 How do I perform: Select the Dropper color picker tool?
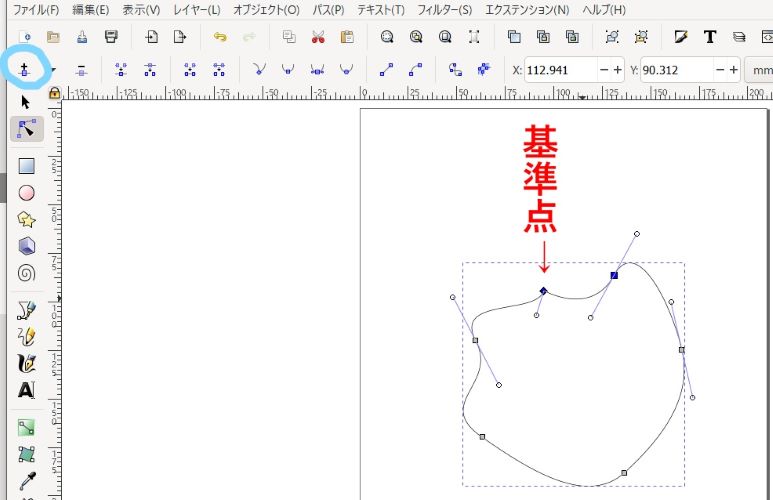coord(27,481)
